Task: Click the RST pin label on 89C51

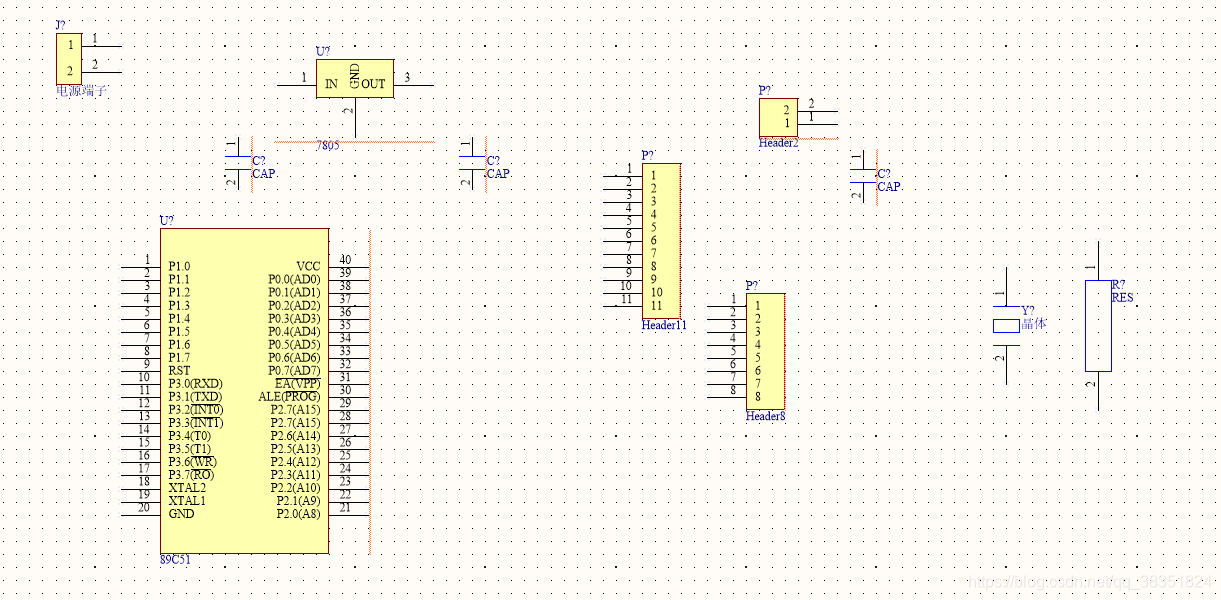Action: [179, 371]
